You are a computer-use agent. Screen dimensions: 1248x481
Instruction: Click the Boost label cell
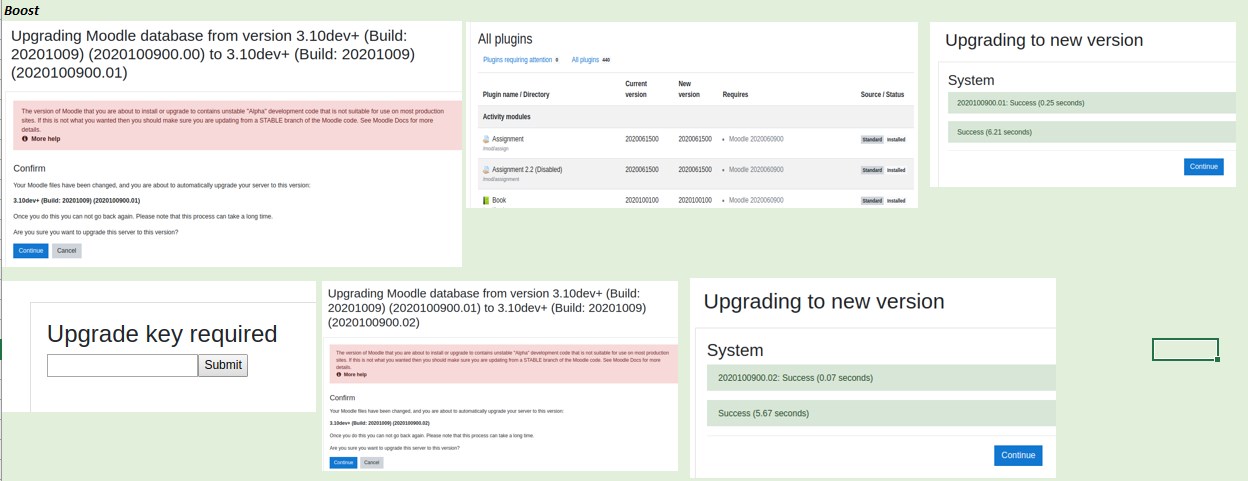coord(21,9)
